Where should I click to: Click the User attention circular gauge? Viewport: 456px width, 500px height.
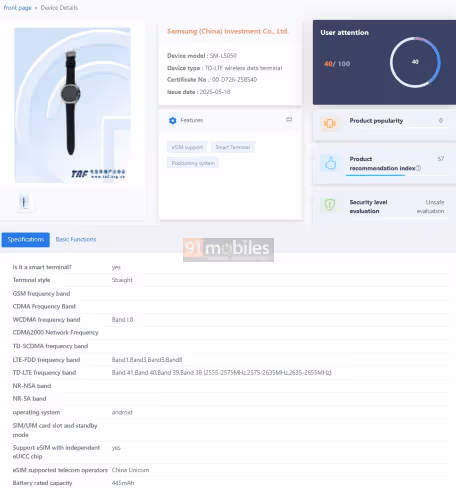(x=415, y=62)
